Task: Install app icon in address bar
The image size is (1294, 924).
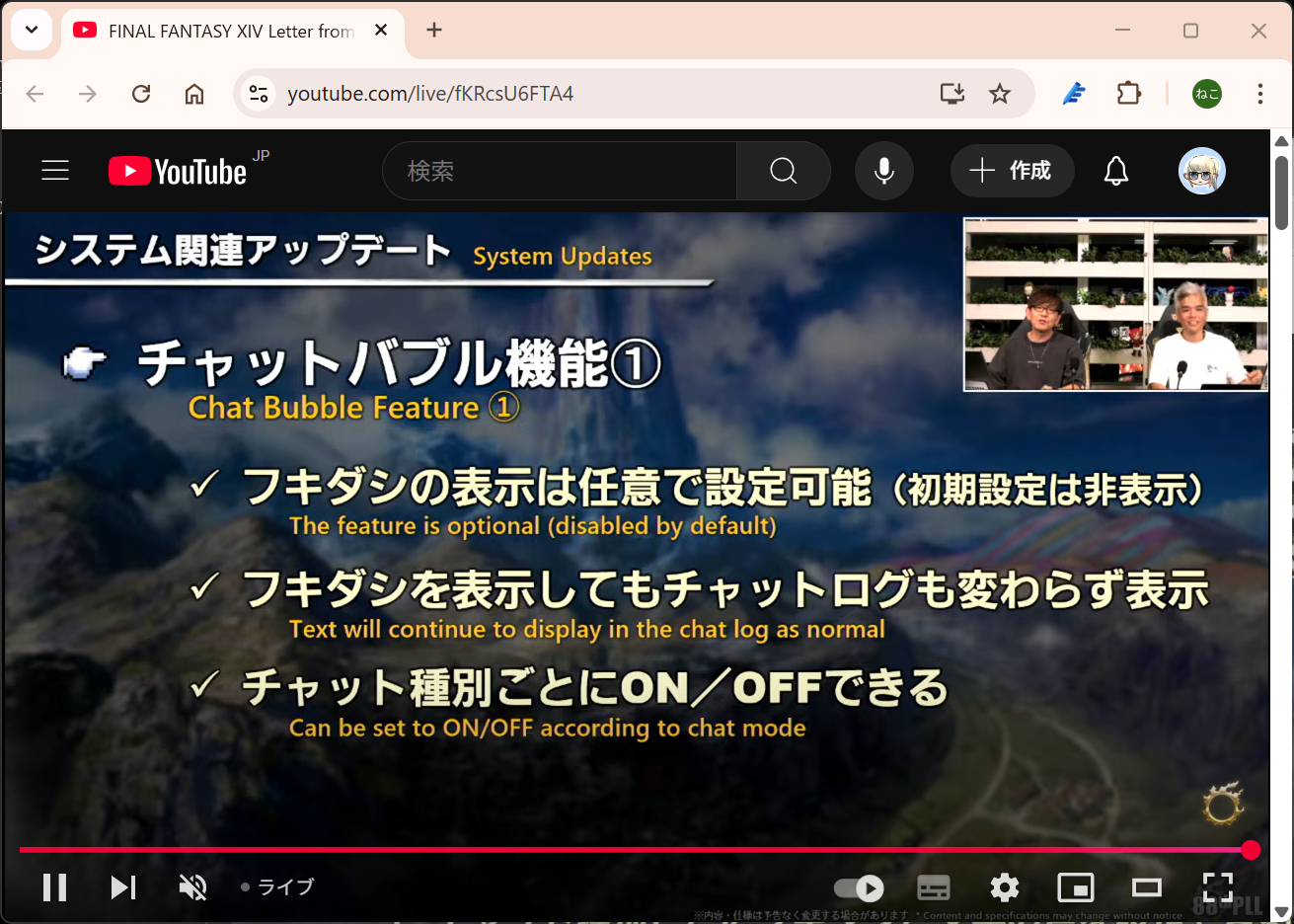Action: click(952, 94)
